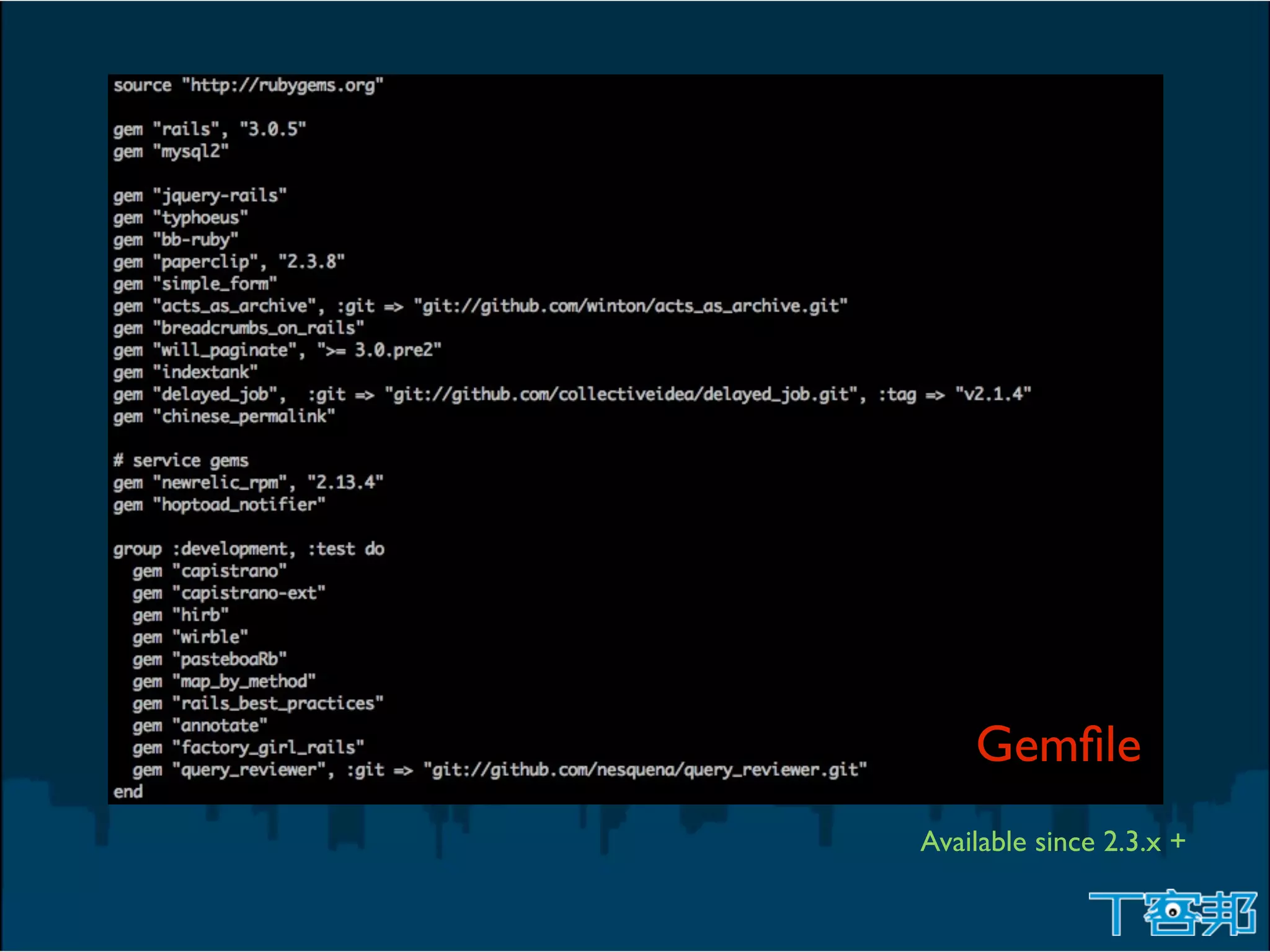Click the acts_as_archive git URL line
Image resolution: width=1270 pixels, height=952 pixels.
click(x=481, y=306)
